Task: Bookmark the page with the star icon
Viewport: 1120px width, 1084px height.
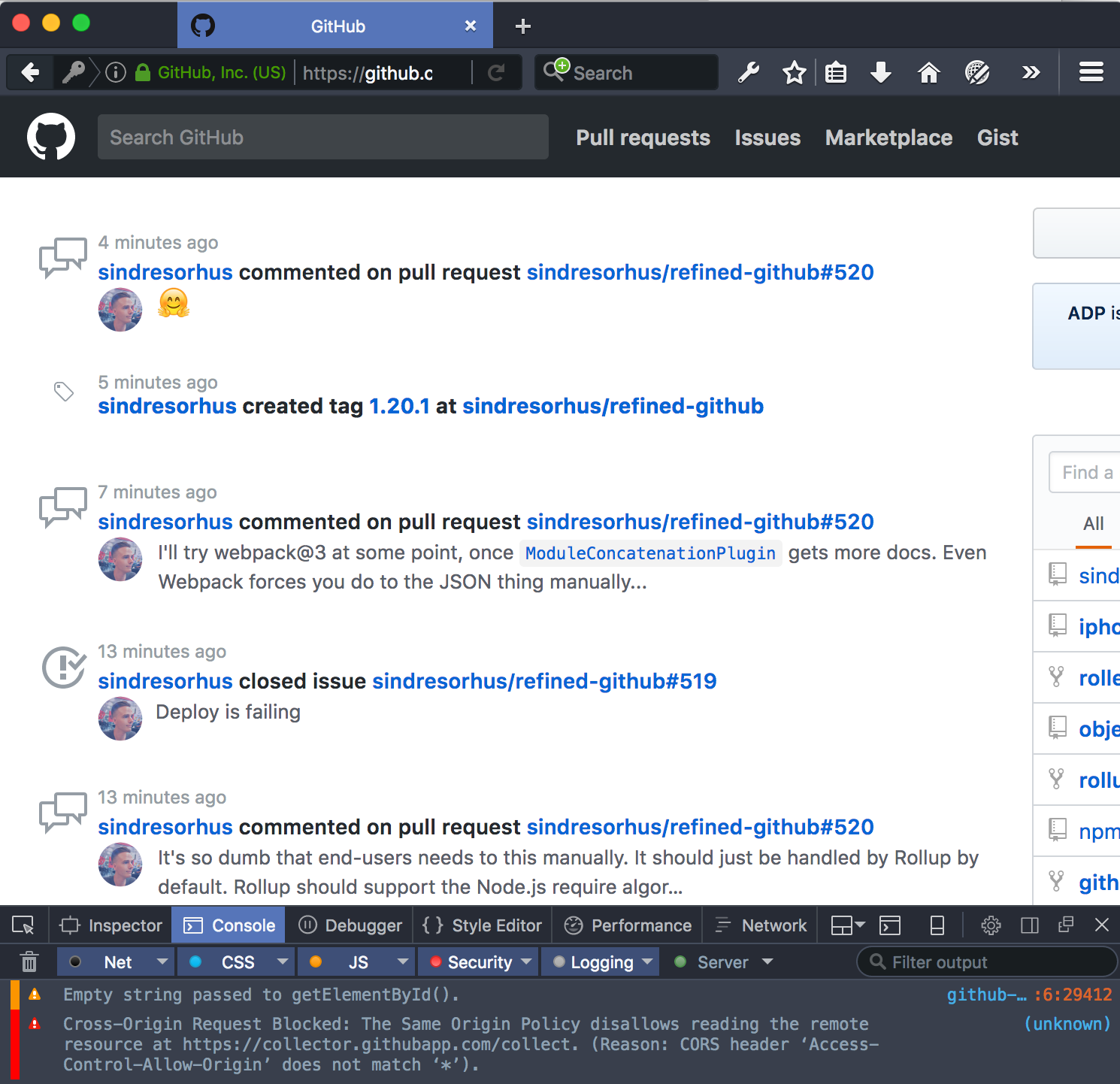Action: pos(794,72)
